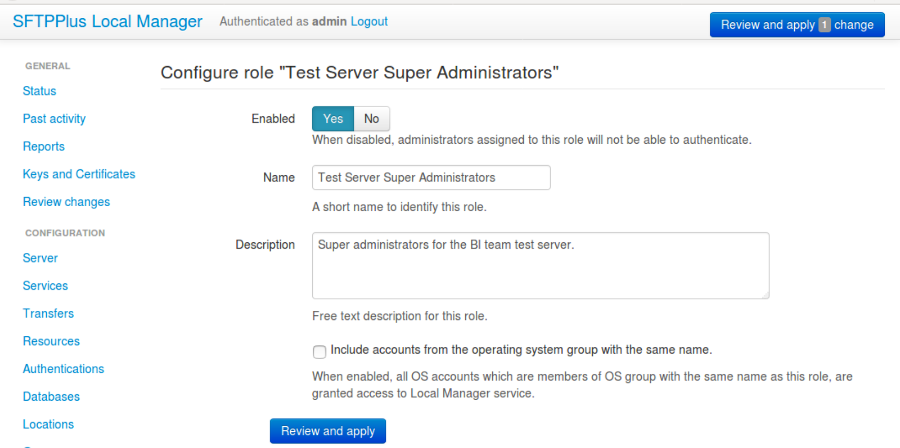Image resolution: width=900 pixels, height=448 pixels.
Task: Set Enabled to No
Action: pyautogui.click(x=371, y=119)
